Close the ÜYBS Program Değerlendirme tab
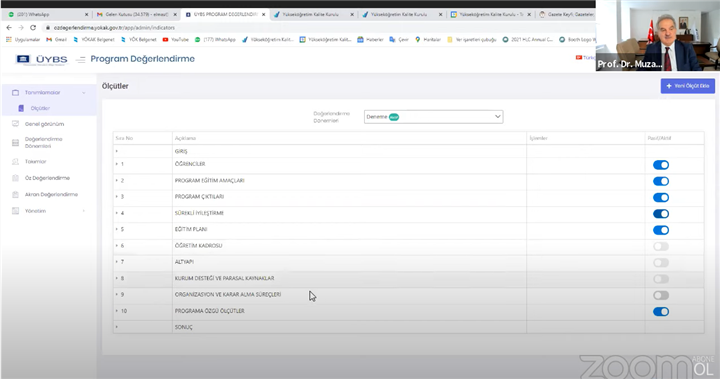 (x=264, y=15)
